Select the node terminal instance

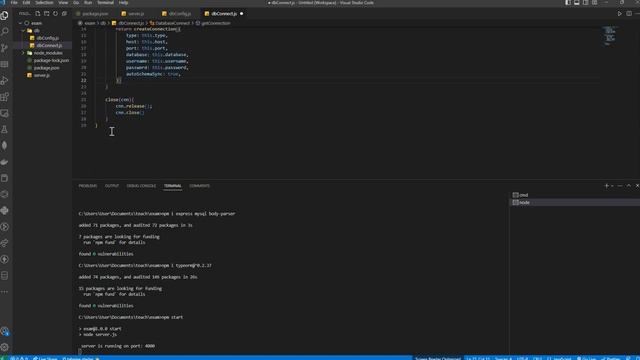[x=574, y=202]
